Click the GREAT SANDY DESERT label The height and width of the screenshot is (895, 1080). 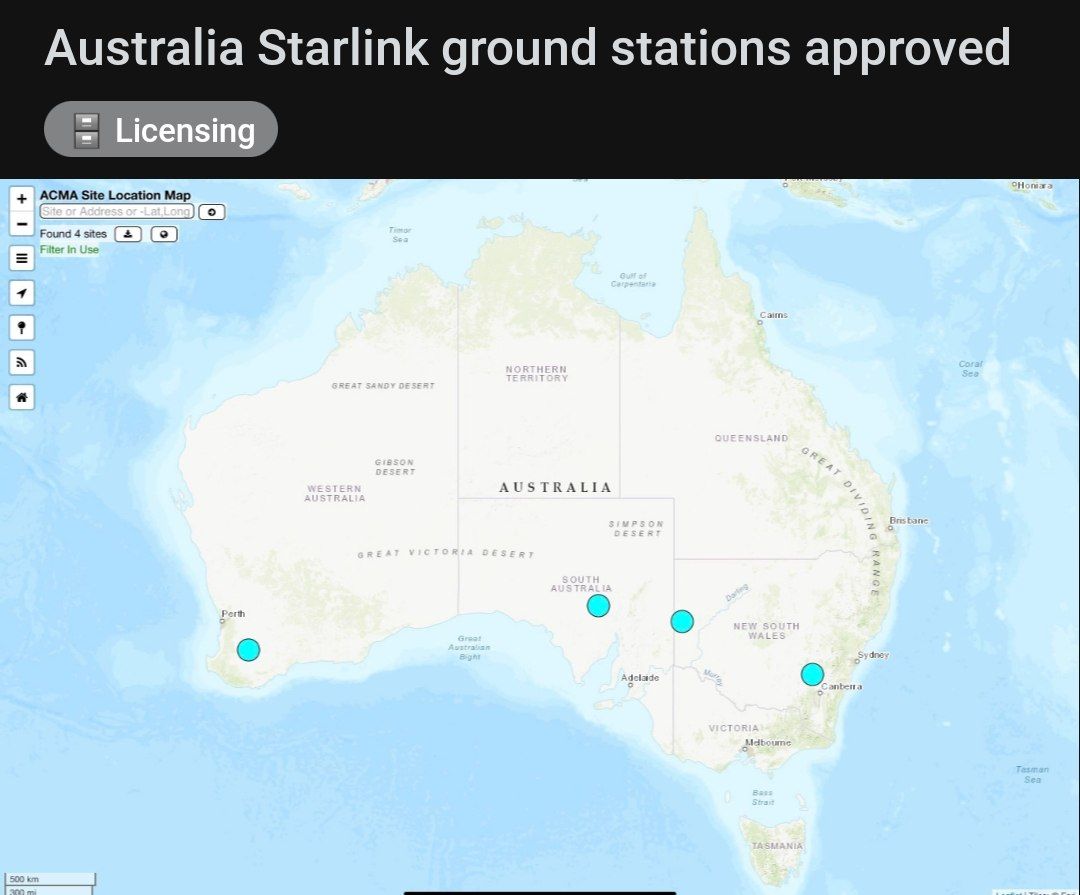[383, 386]
